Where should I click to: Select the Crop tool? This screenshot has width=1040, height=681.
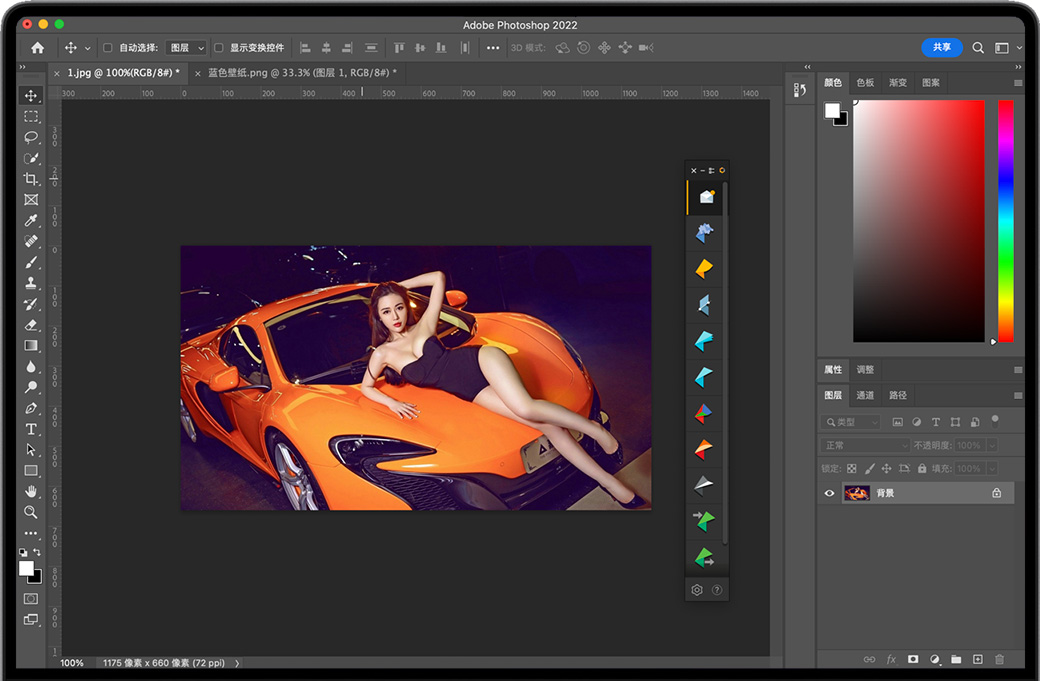click(31, 179)
